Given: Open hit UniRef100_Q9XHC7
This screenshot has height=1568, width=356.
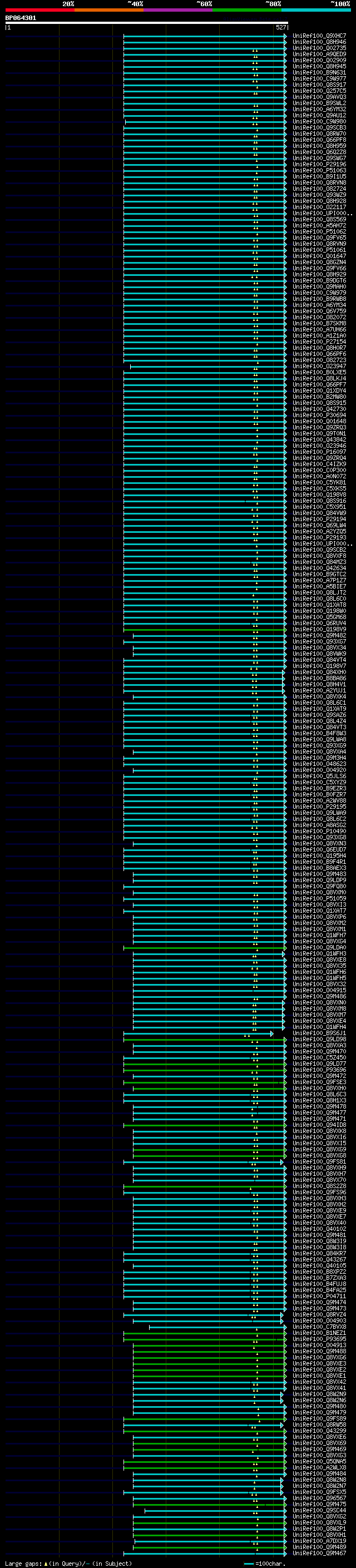Looking at the screenshot, I should [x=319, y=36].
